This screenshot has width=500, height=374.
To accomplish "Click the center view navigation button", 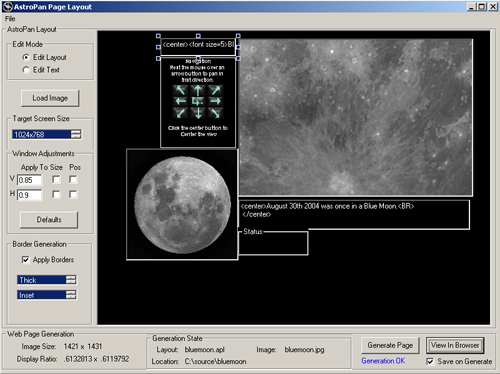I will 198,101.
